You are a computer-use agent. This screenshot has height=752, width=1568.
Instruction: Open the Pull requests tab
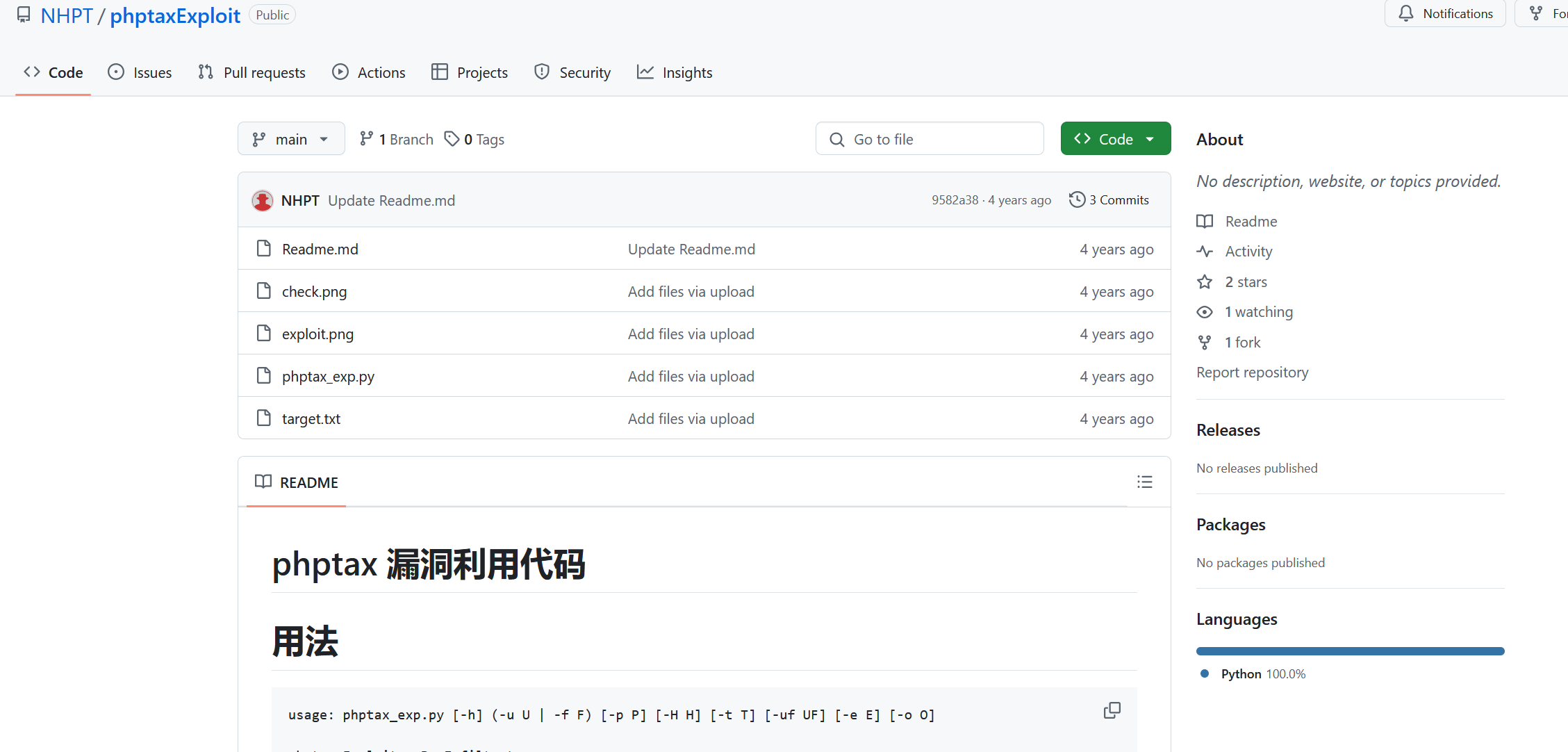pos(251,72)
